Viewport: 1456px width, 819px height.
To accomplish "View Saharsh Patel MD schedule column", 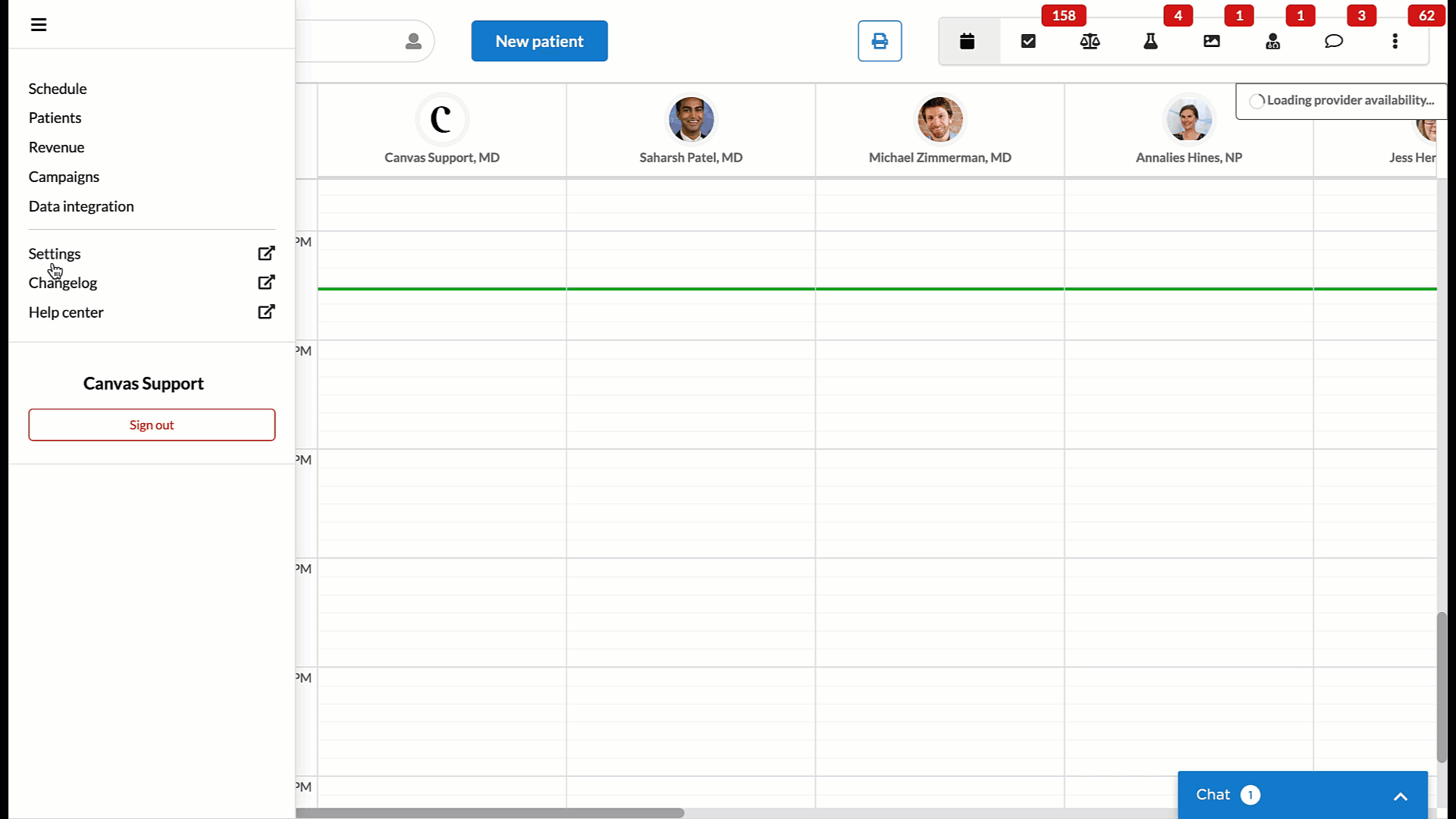I will coord(690,130).
